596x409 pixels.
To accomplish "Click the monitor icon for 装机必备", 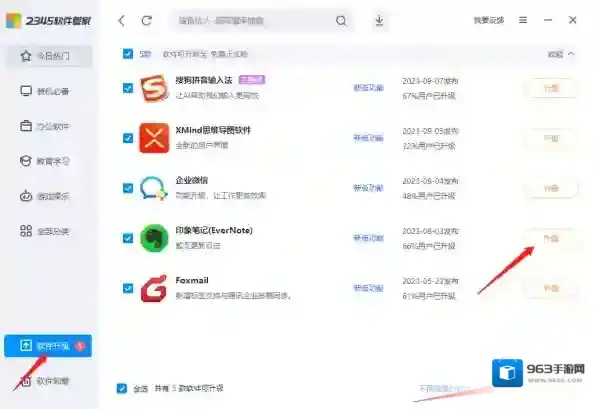I will coord(26,91).
